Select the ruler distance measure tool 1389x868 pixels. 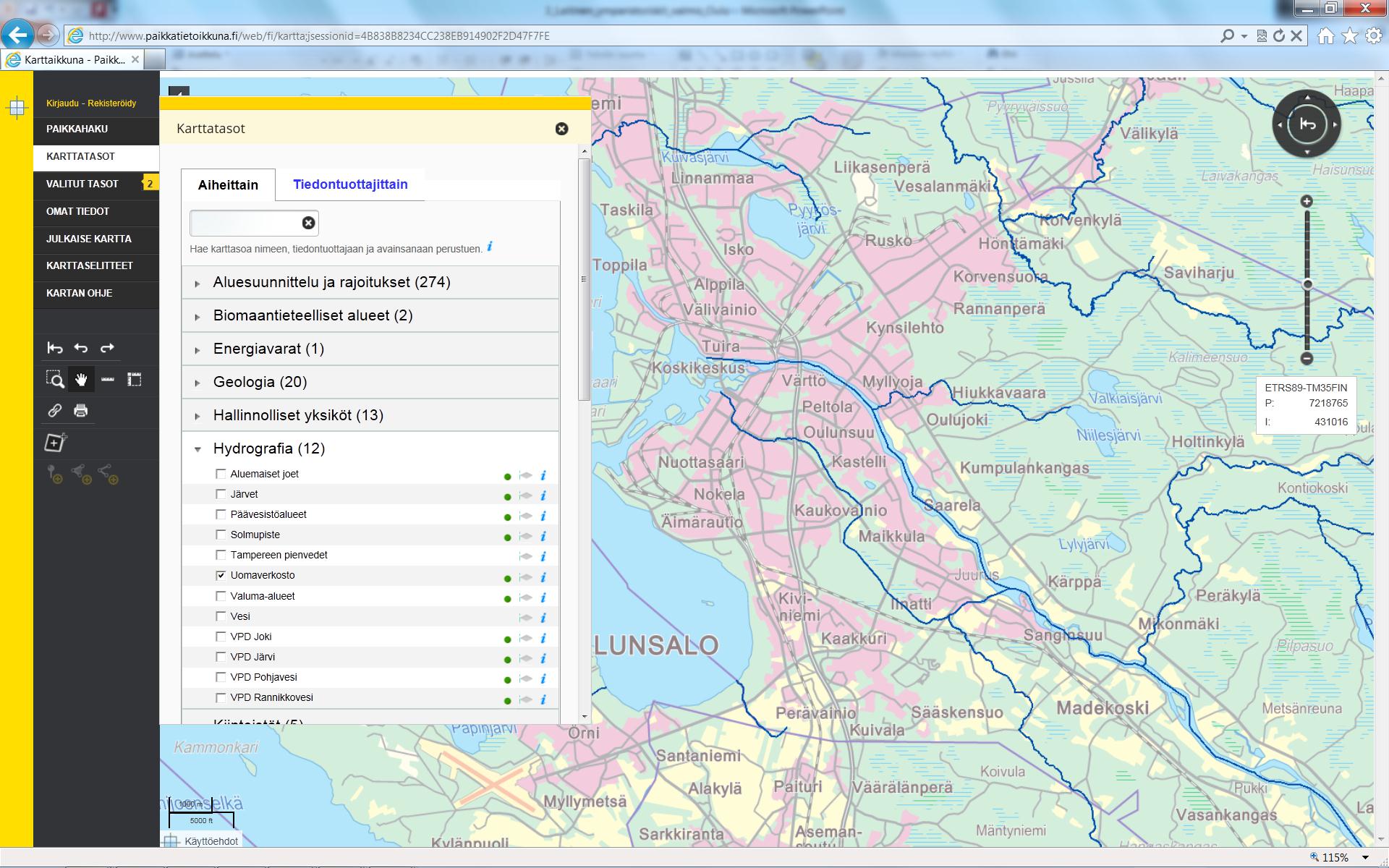108,379
